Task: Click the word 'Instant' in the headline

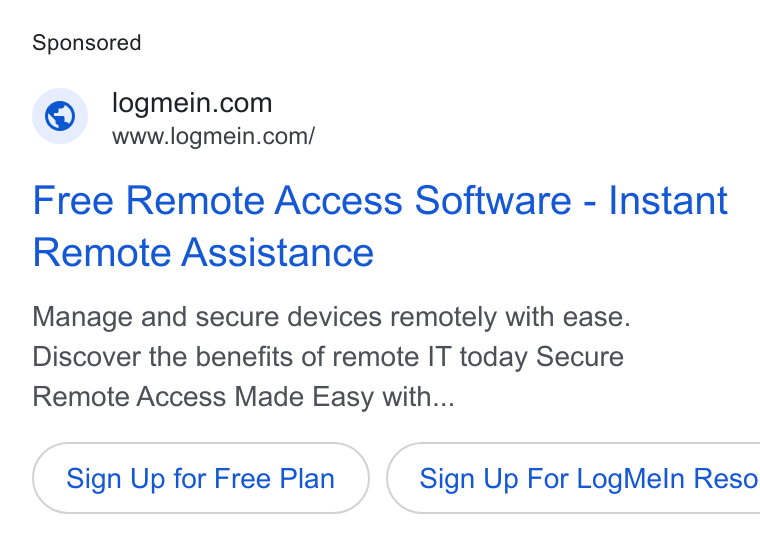Action: 668,200
